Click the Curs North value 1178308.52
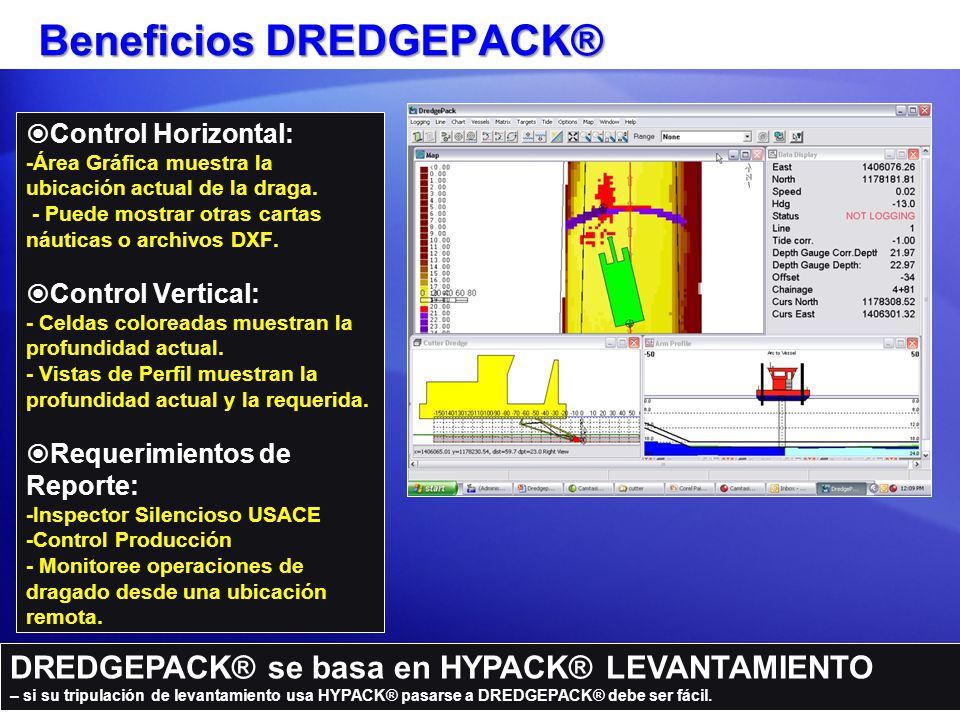Viewport: 960px width, 720px height. coord(888,301)
